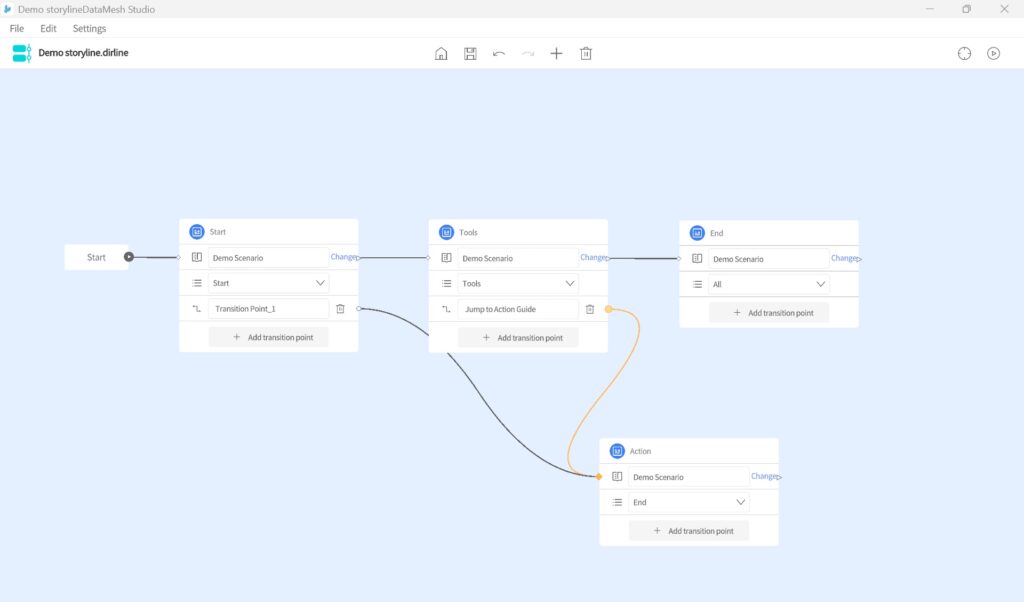
Task: Delete Transition Point_1 using its trash icon
Action: click(341, 308)
